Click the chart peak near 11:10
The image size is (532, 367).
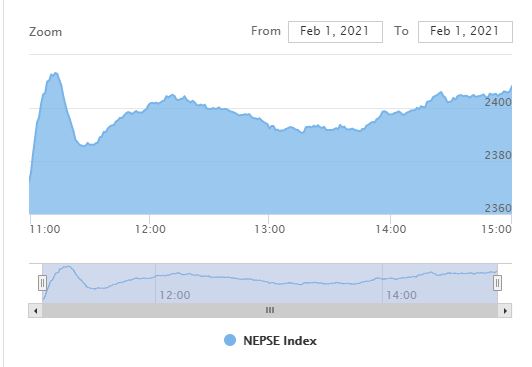[54, 74]
